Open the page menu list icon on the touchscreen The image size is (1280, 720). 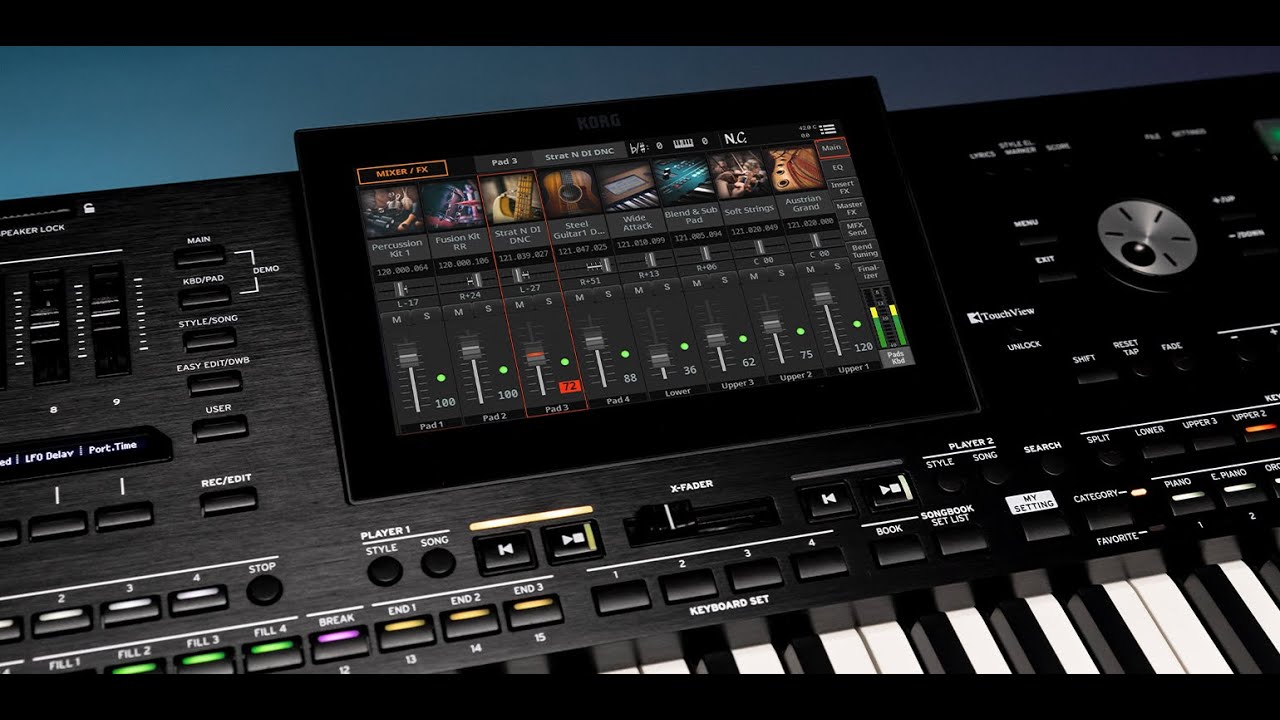tap(828, 130)
